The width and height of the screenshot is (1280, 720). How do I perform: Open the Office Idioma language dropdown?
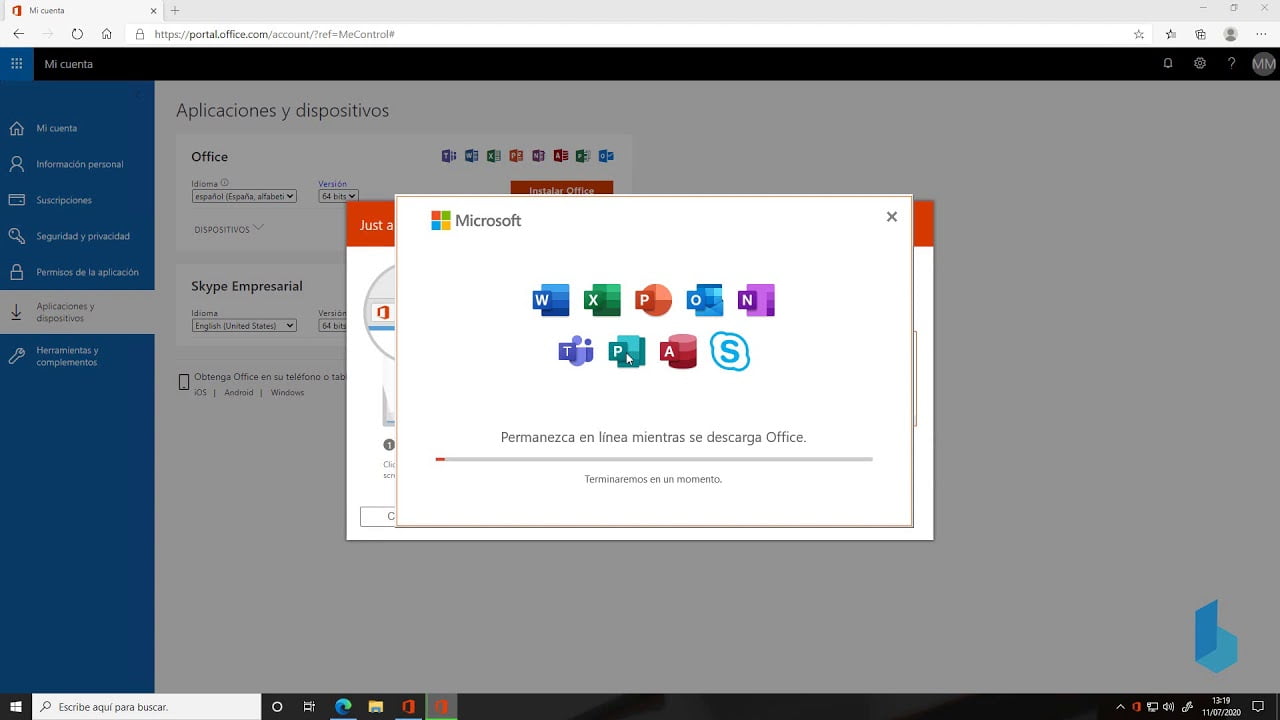pyautogui.click(x=245, y=196)
